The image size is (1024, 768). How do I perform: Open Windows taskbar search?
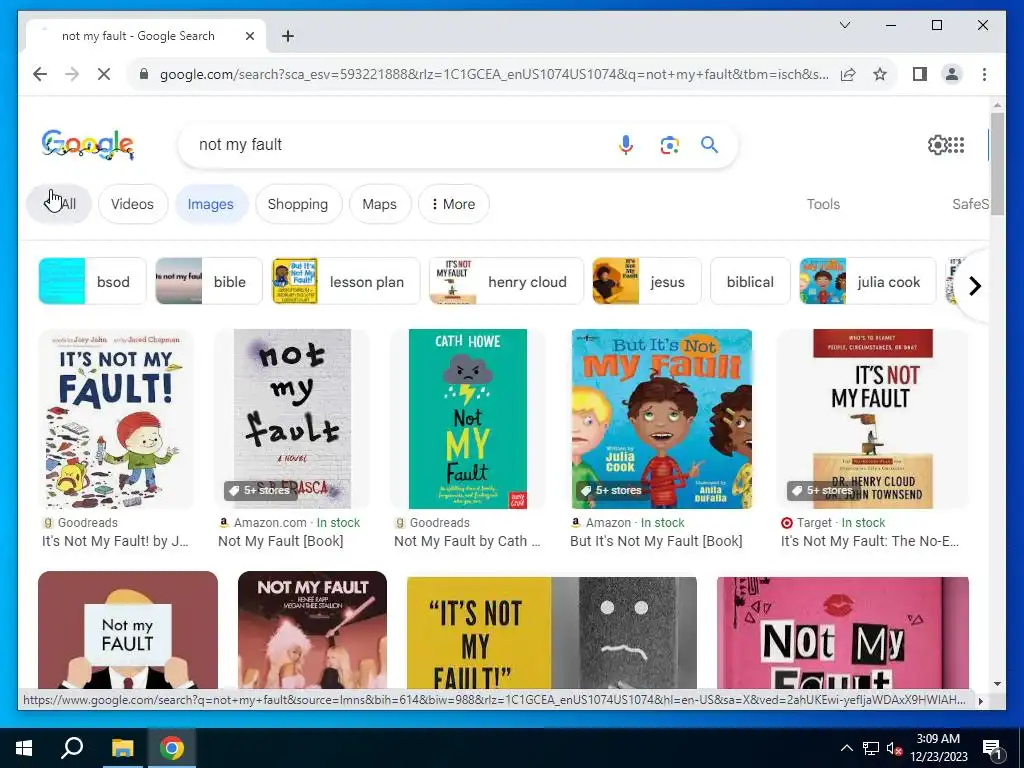point(72,748)
